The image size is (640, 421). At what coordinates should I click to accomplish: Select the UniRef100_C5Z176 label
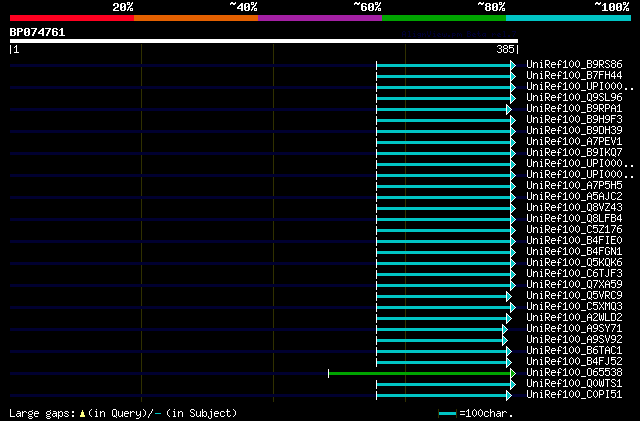pos(574,230)
